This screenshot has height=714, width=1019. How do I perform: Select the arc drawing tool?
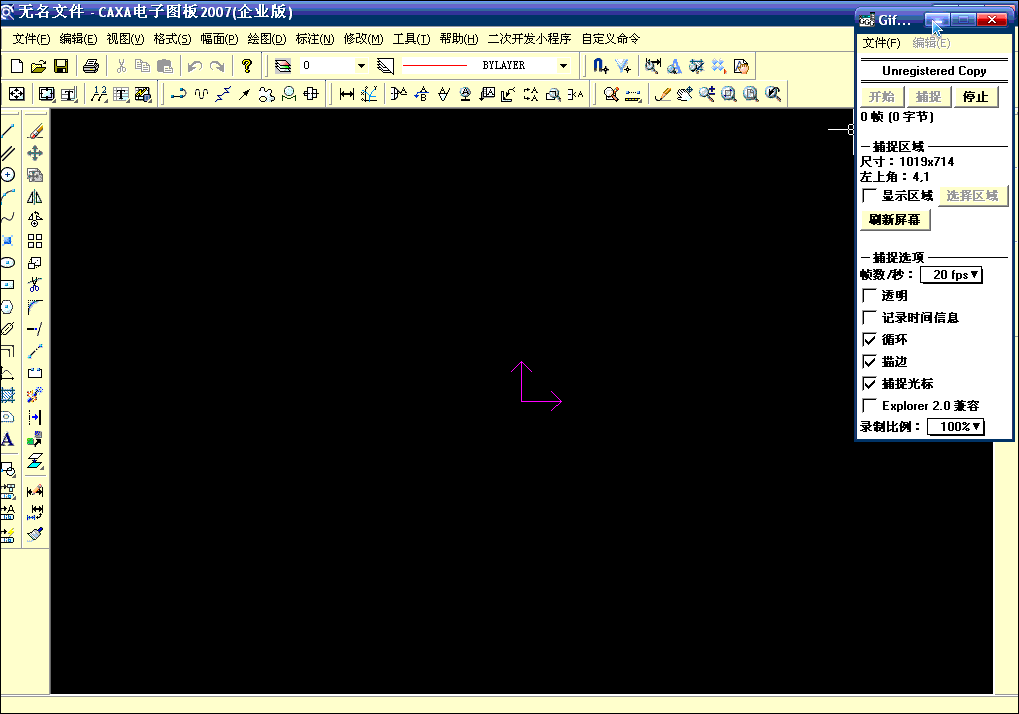8,197
